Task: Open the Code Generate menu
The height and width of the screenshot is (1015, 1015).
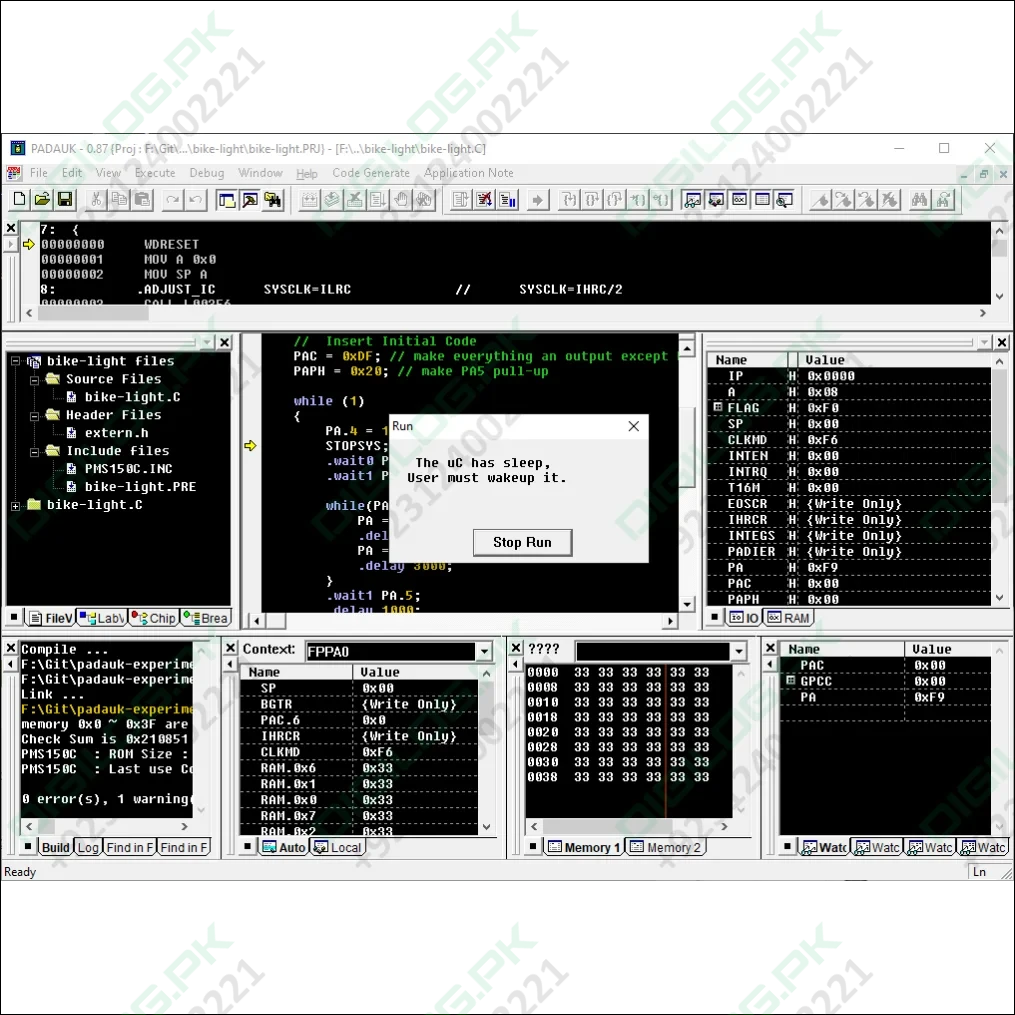Action: tap(371, 173)
